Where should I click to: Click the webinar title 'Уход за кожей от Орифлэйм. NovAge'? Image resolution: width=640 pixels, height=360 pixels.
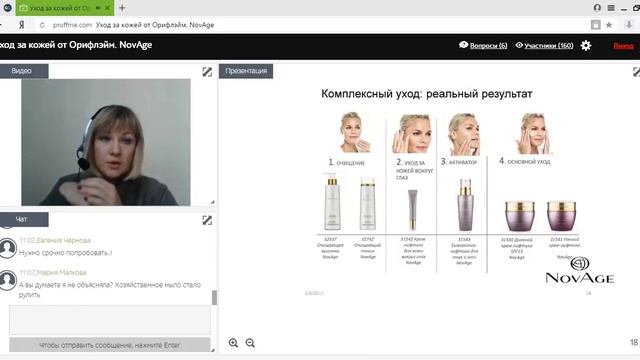pyautogui.click(x=76, y=45)
